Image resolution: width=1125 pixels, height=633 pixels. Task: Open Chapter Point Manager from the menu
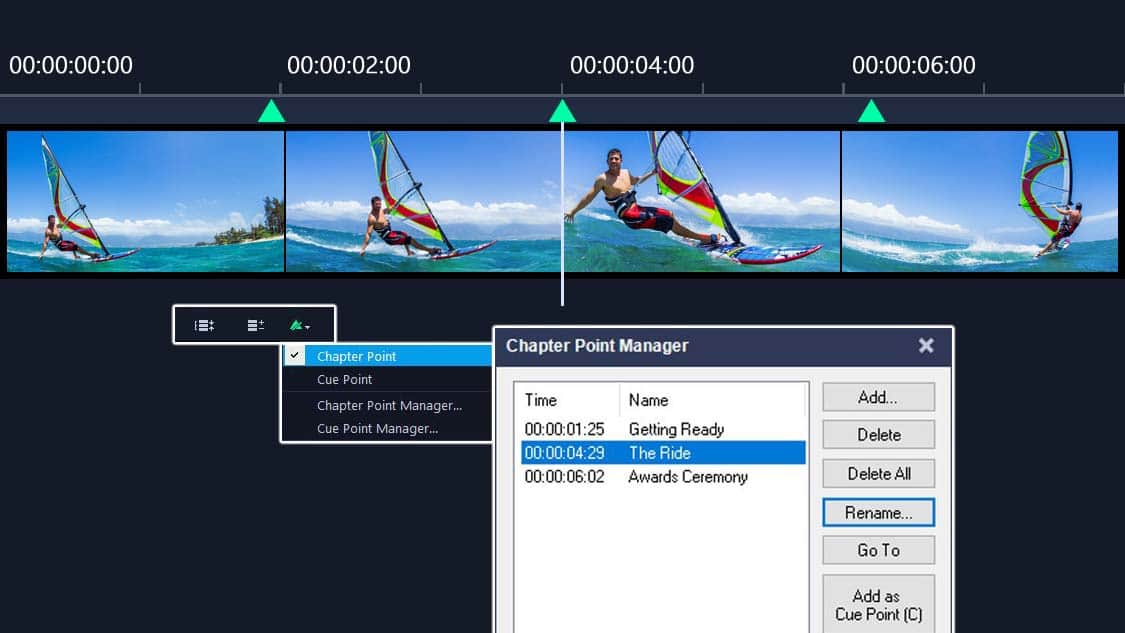(388, 405)
